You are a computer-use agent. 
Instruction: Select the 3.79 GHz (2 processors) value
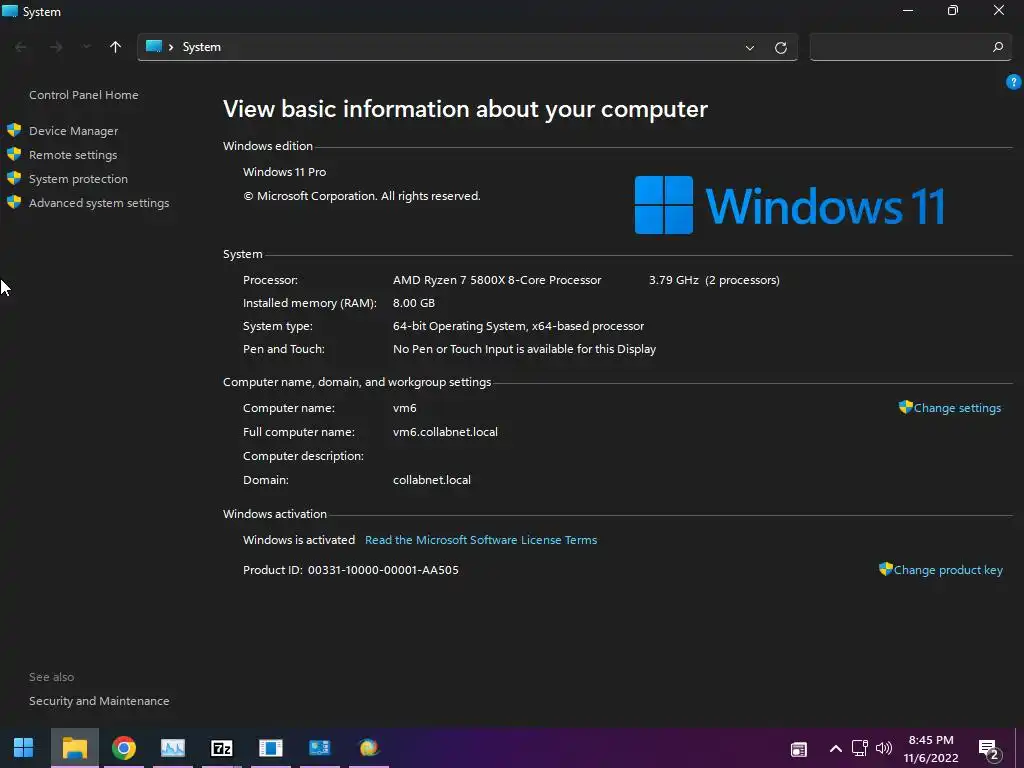(x=714, y=280)
